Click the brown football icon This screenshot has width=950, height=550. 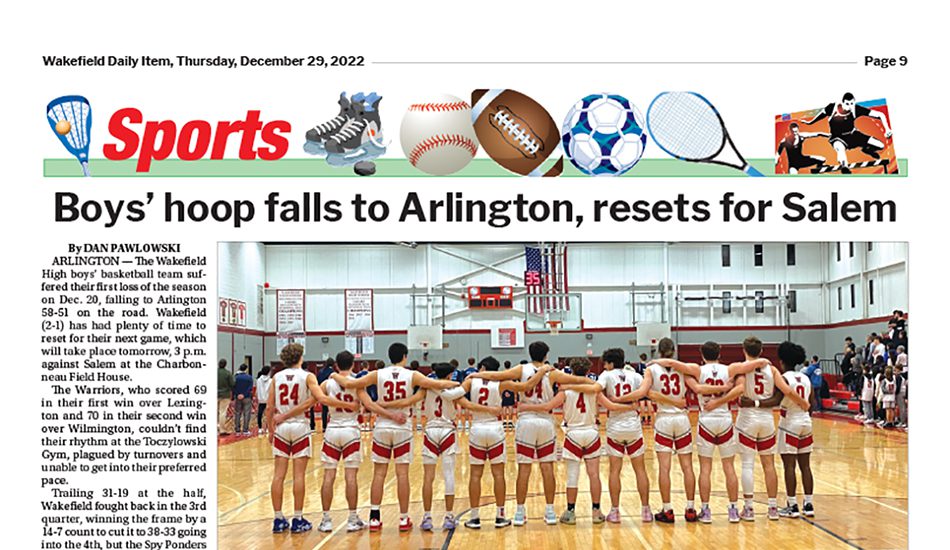tap(517, 133)
